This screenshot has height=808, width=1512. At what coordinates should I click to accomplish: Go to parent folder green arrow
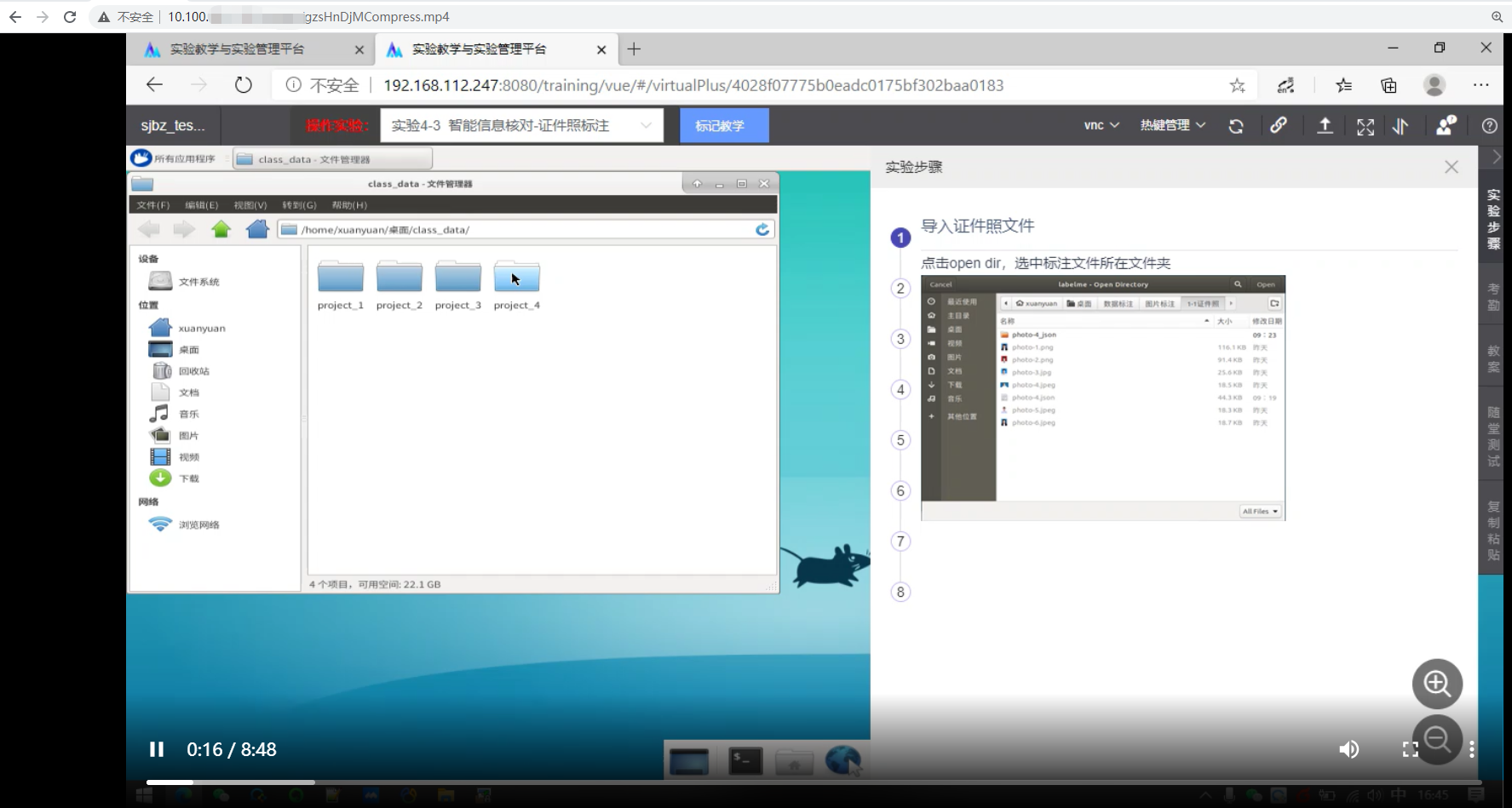click(x=221, y=229)
